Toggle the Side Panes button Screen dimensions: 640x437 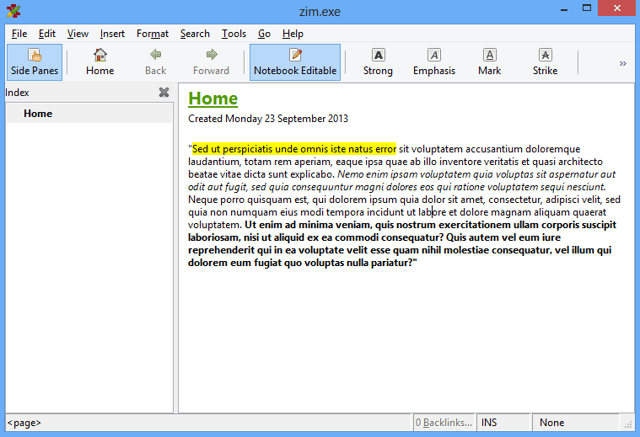35,62
